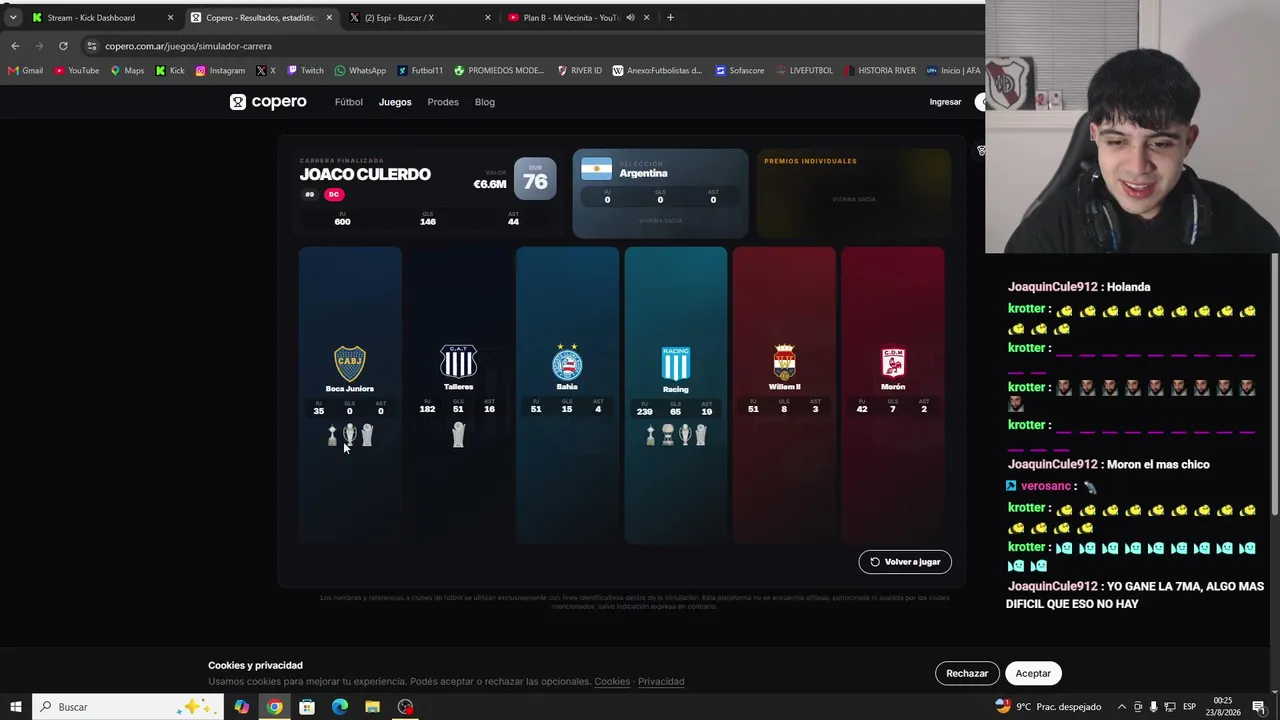Open the Instagram bookmark
This screenshot has height=720, width=1280.
click(x=220, y=71)
